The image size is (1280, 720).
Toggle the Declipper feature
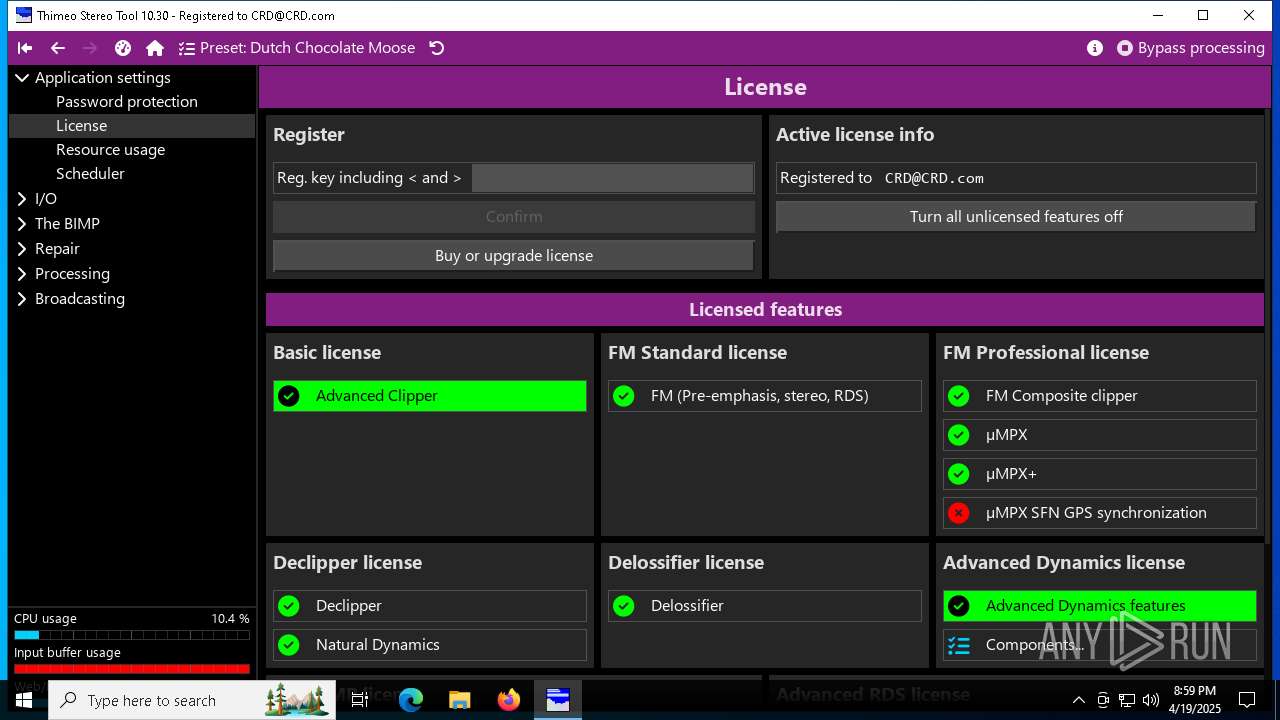(x=430, y=606)
